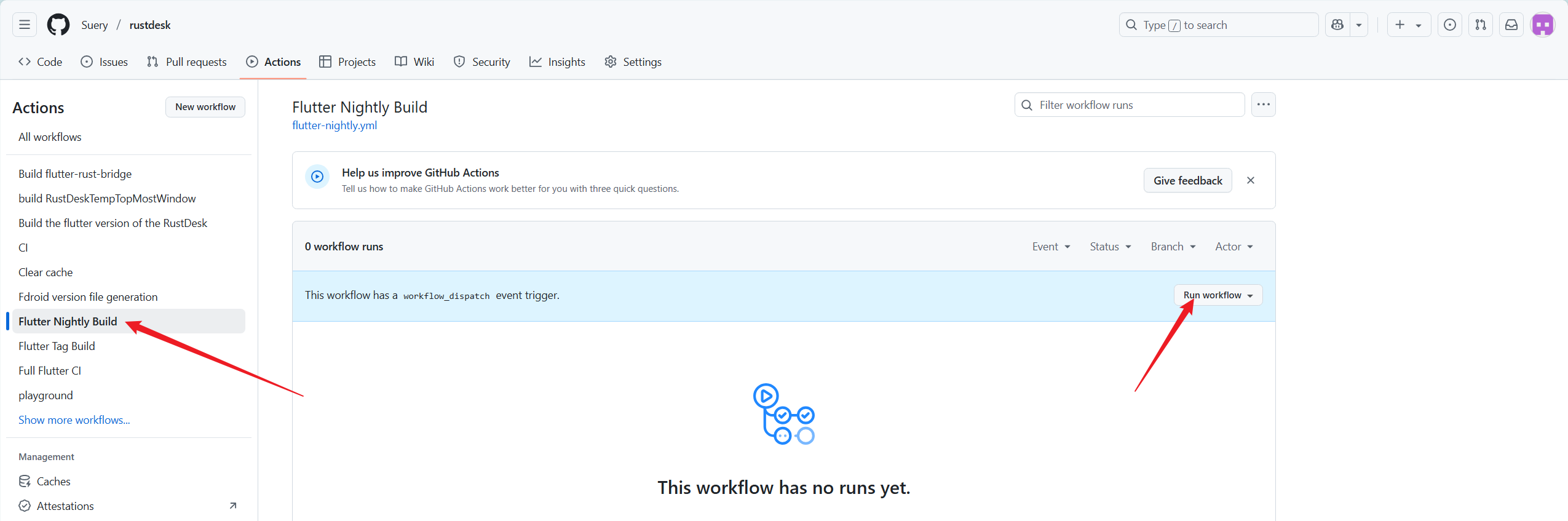Select All workflows in sidebar
The image size is (1568, 521).
point(129,137)
